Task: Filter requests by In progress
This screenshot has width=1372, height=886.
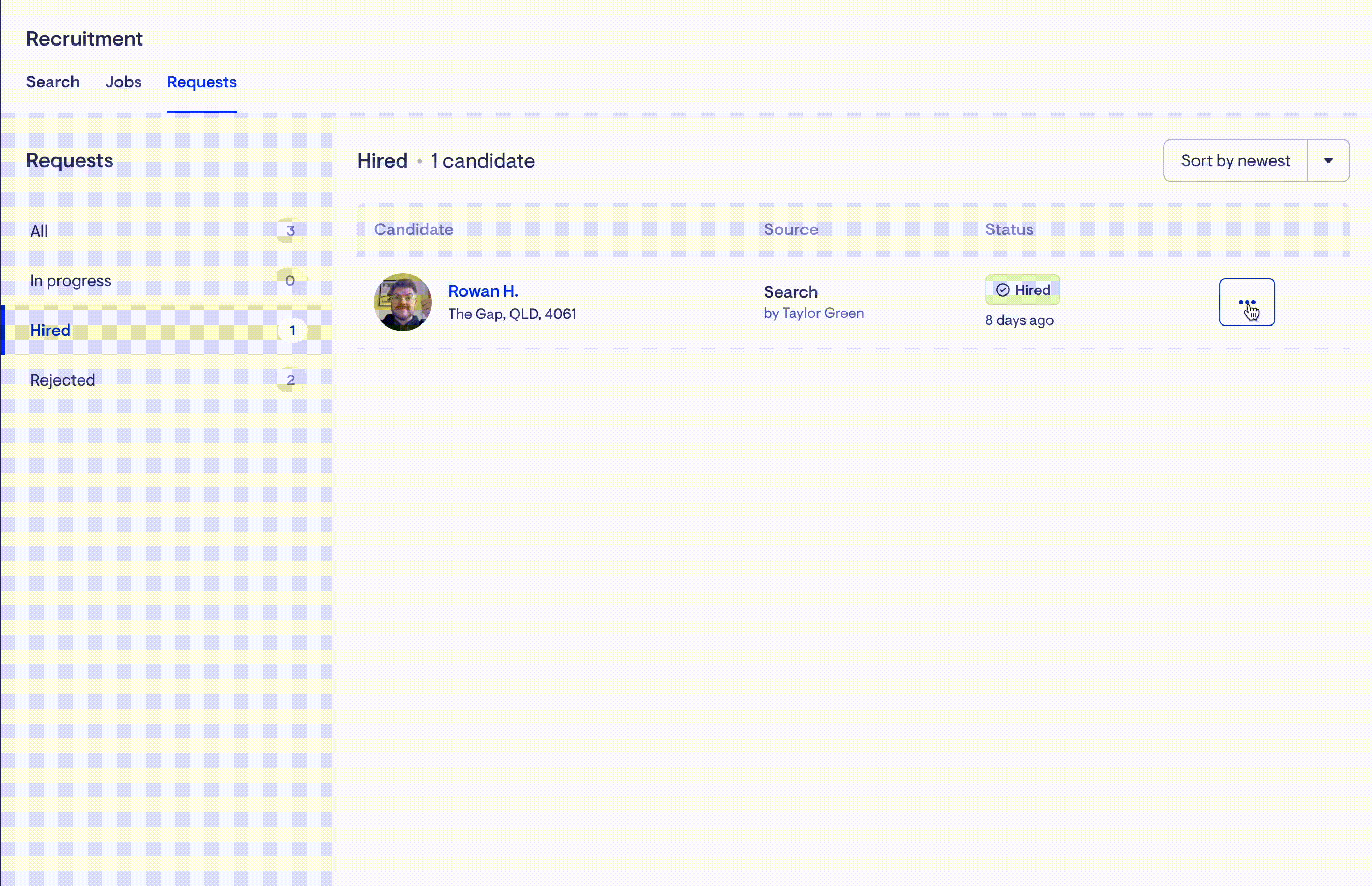Action: [x=70, y=281]
